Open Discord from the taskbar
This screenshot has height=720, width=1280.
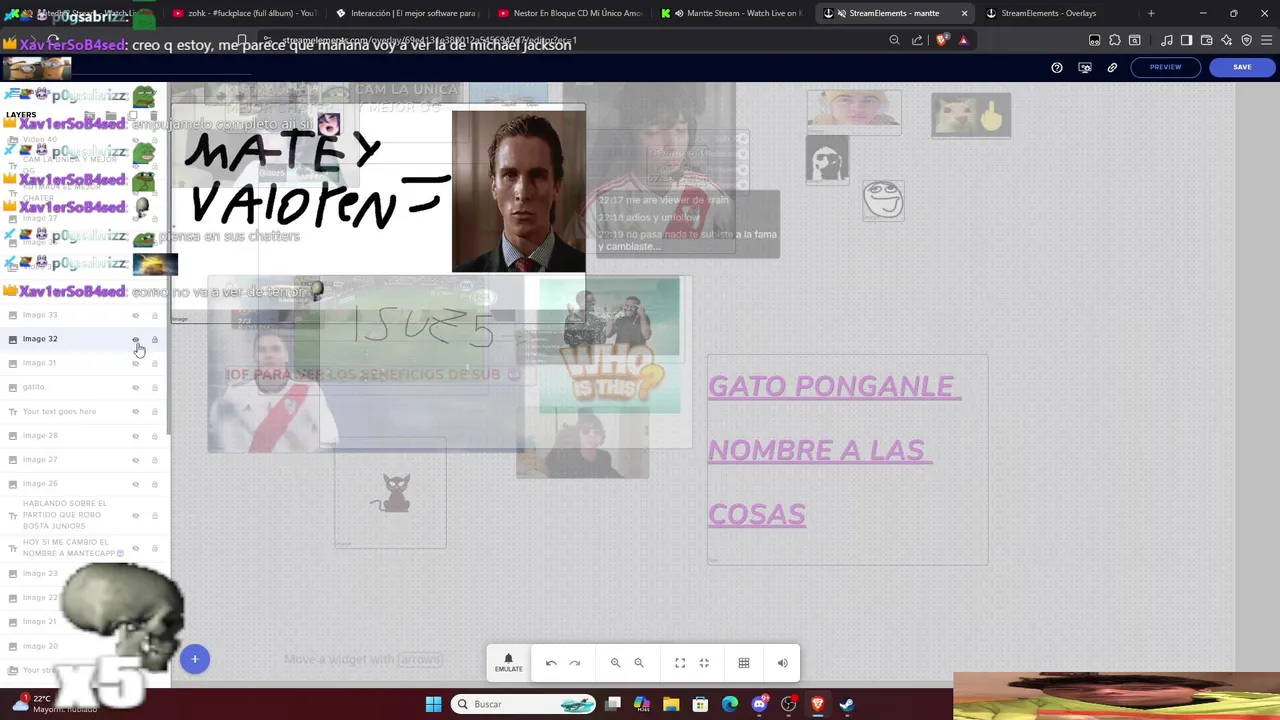pyautogui.click(x=759, y=704)
